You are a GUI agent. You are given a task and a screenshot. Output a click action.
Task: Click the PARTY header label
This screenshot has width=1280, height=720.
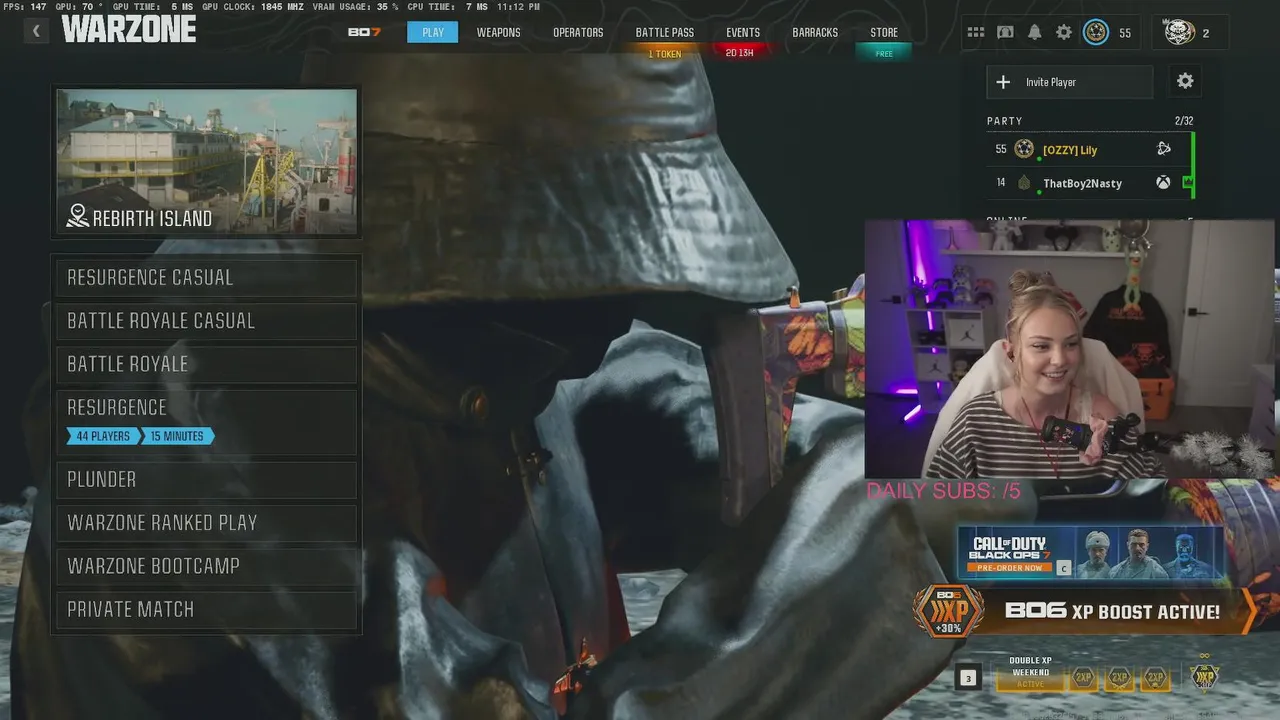point(1004,121)
